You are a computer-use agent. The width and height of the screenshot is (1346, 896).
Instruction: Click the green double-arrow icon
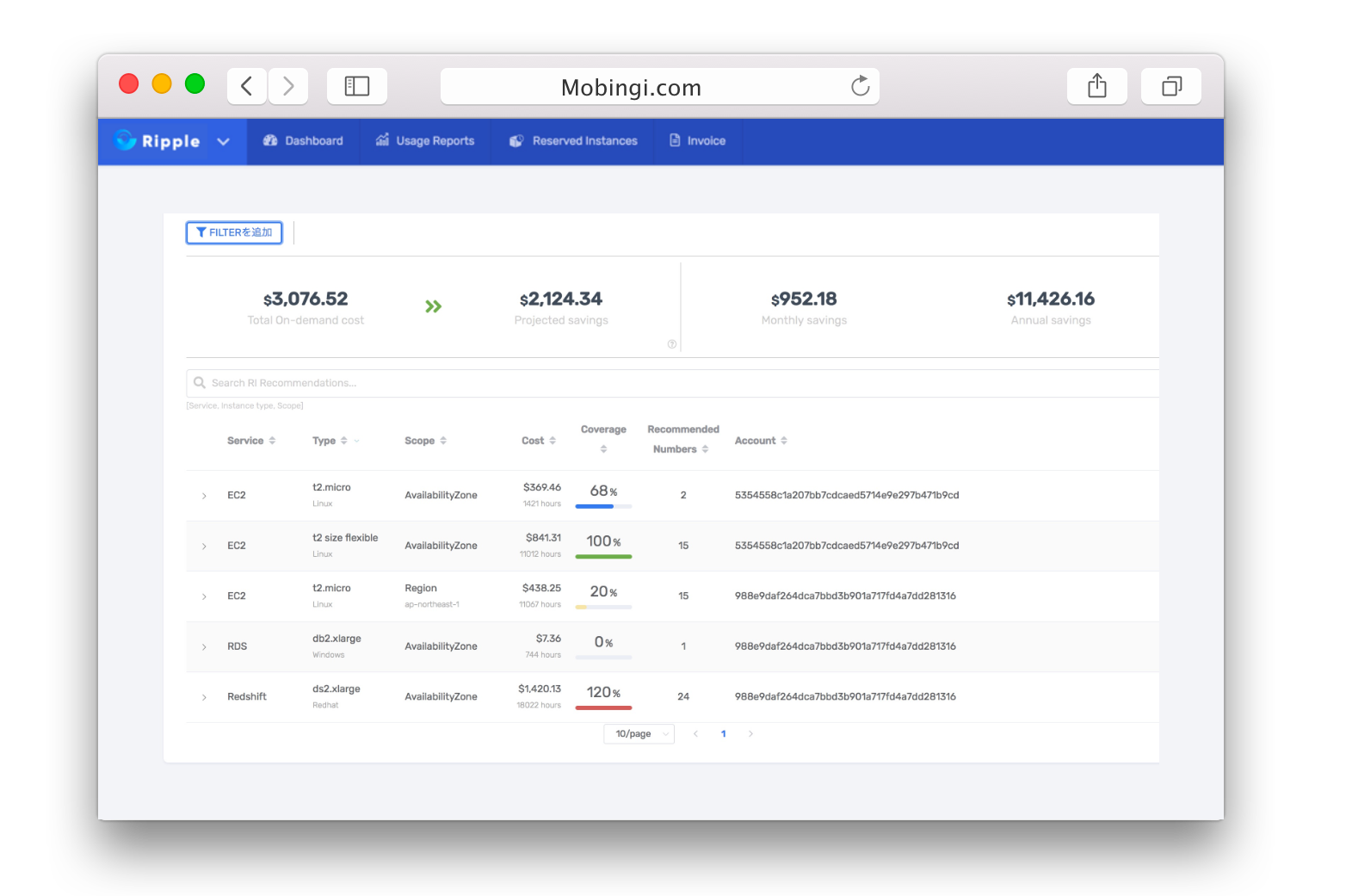[x=433, y=306]
